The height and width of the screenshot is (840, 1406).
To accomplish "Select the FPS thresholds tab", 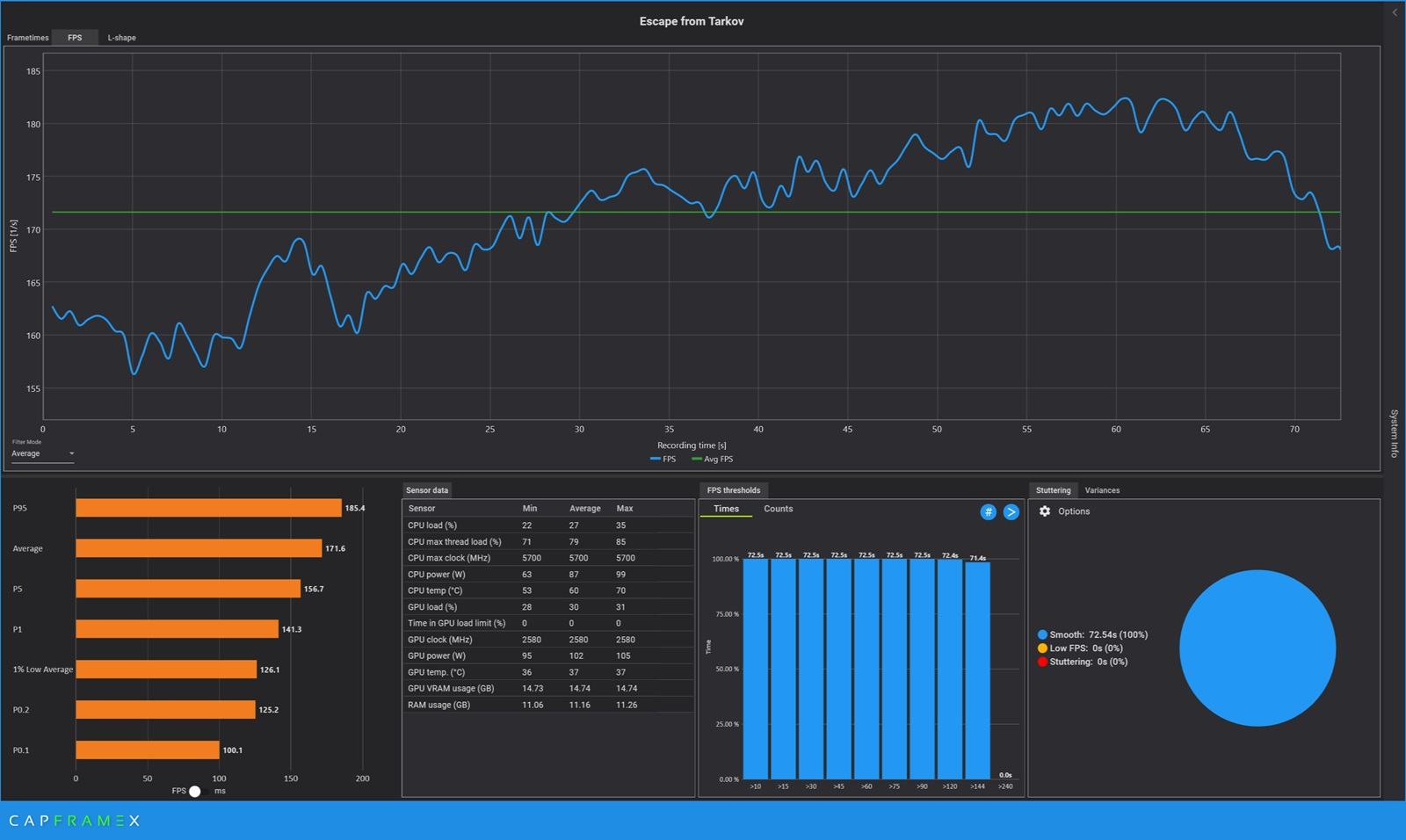I will [x=734, y=490].
